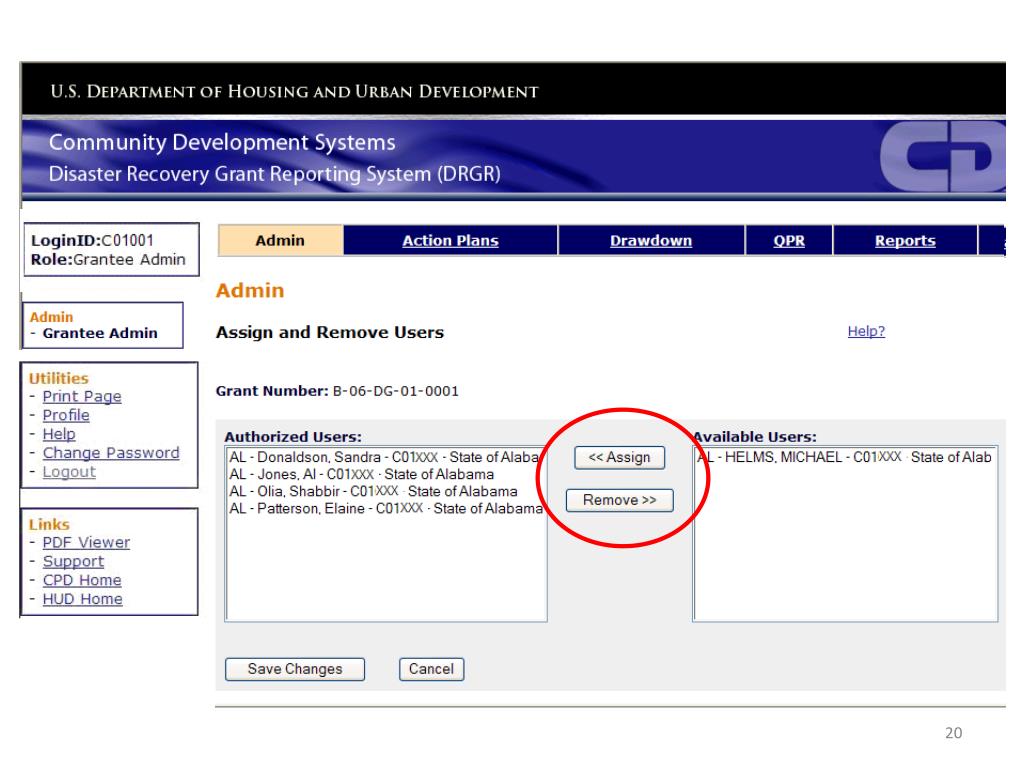Open Help under Utilities
The image size is (1024, 768).
[59, 434]
